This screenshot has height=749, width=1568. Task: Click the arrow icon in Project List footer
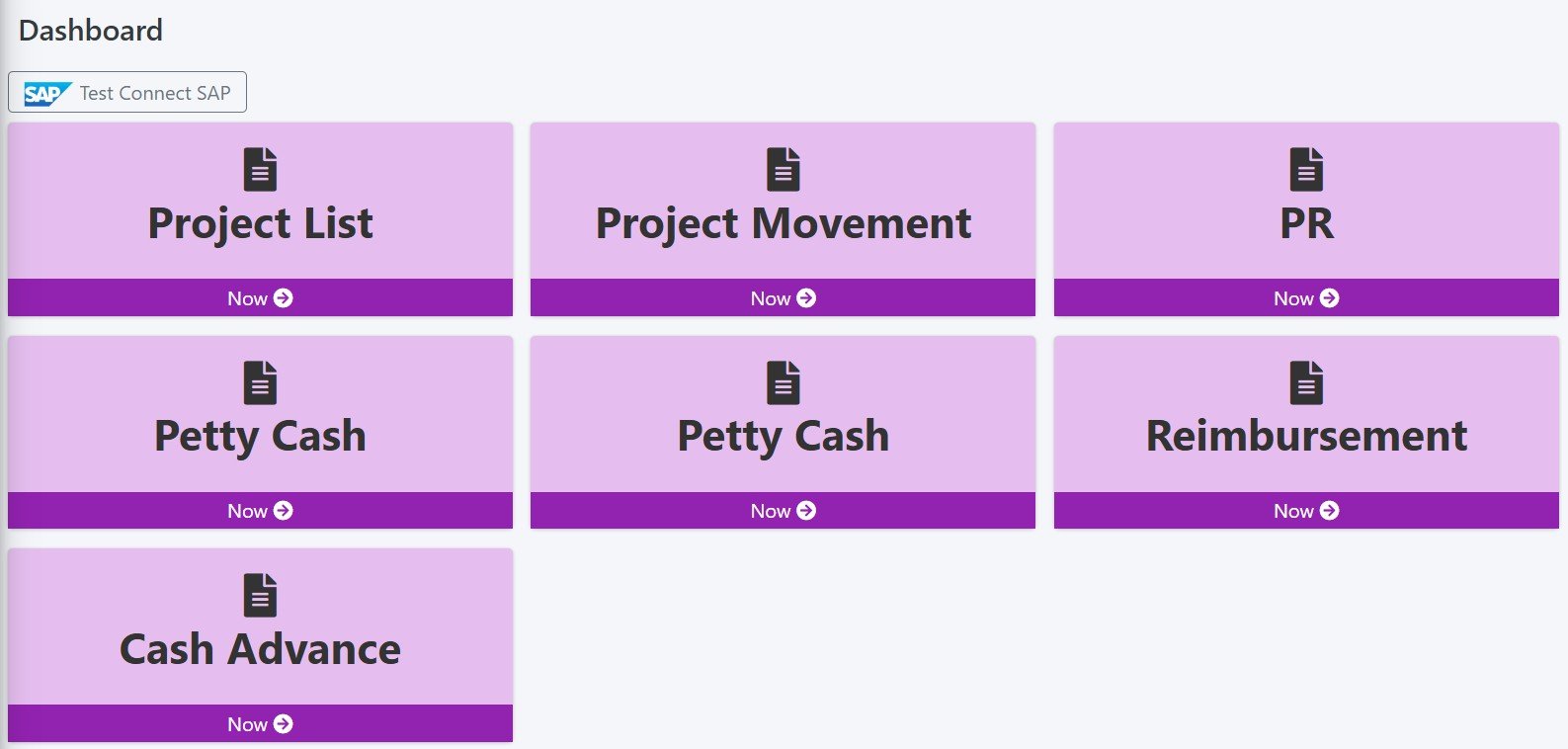coord(284,297)
